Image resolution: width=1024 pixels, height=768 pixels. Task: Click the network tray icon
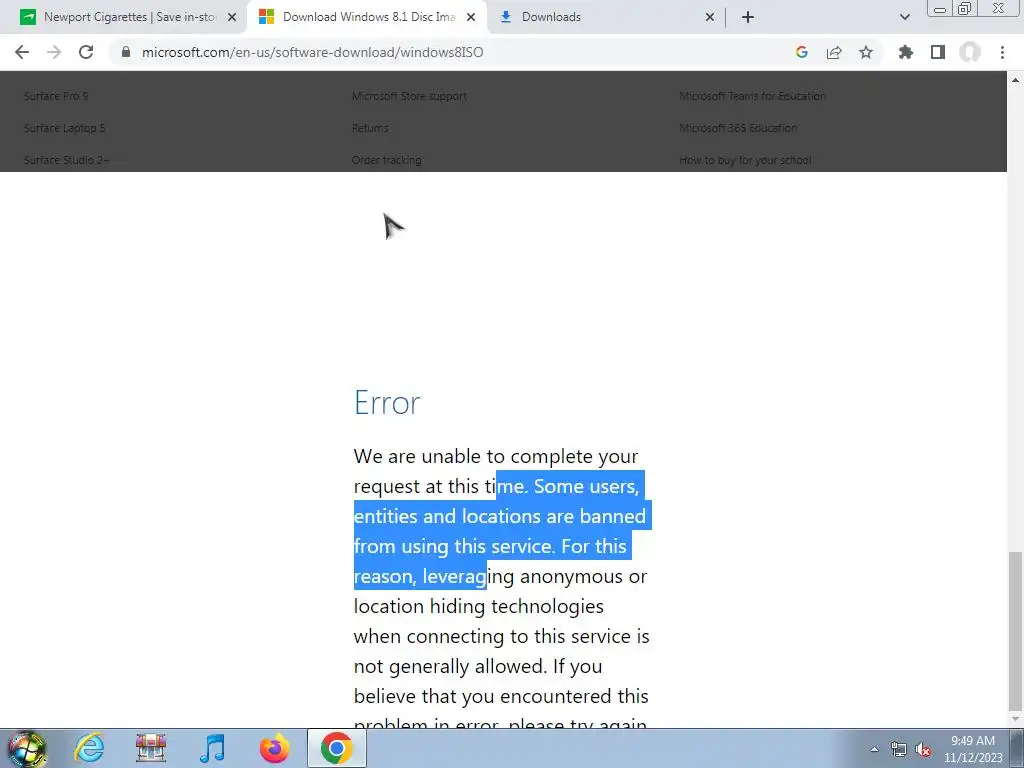click(x=899, y=749)
